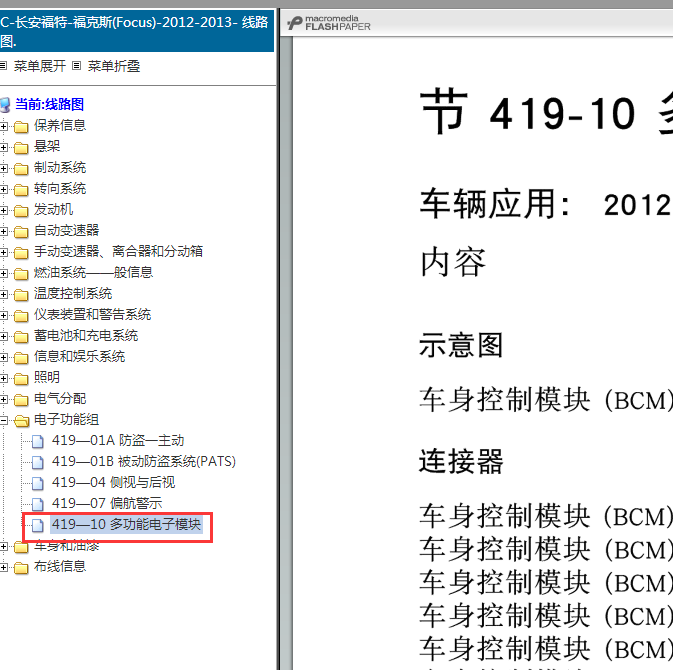Click document icon beside 419—10 多功能电子模块
Viewport: 673px width, 670px height.
[x=38, y=525]
